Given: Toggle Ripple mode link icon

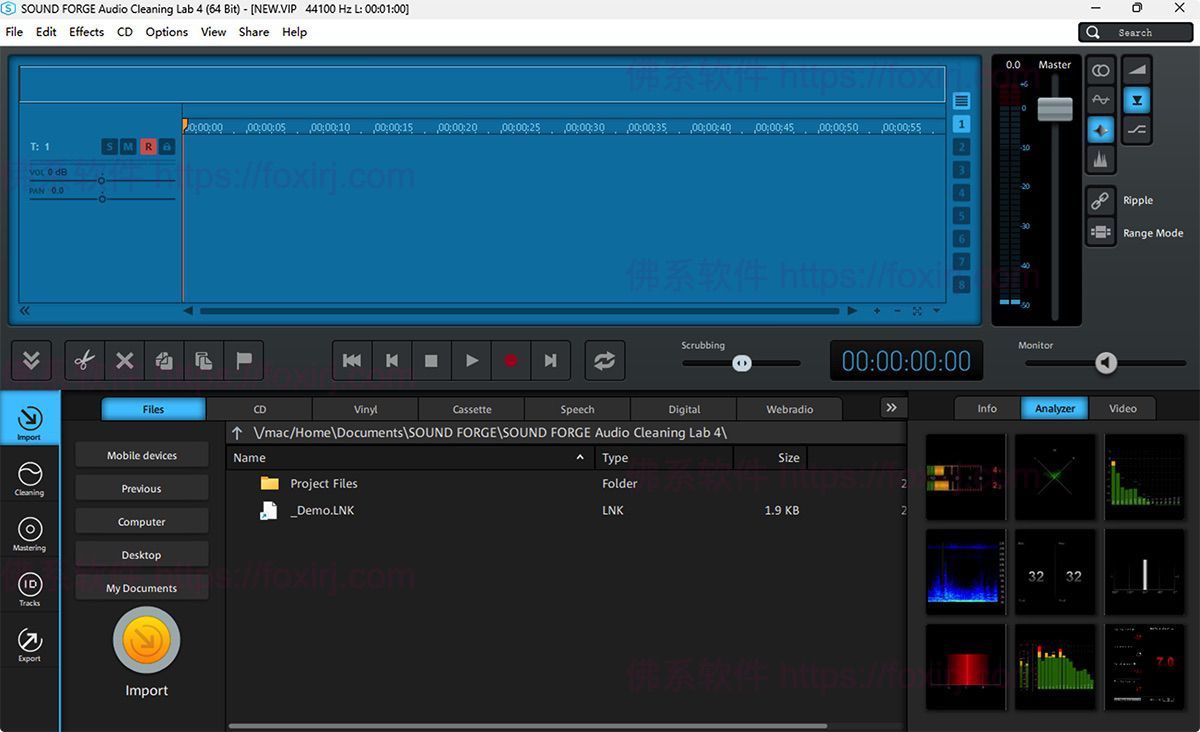Looking at the screenshot, I should 1100,200.
